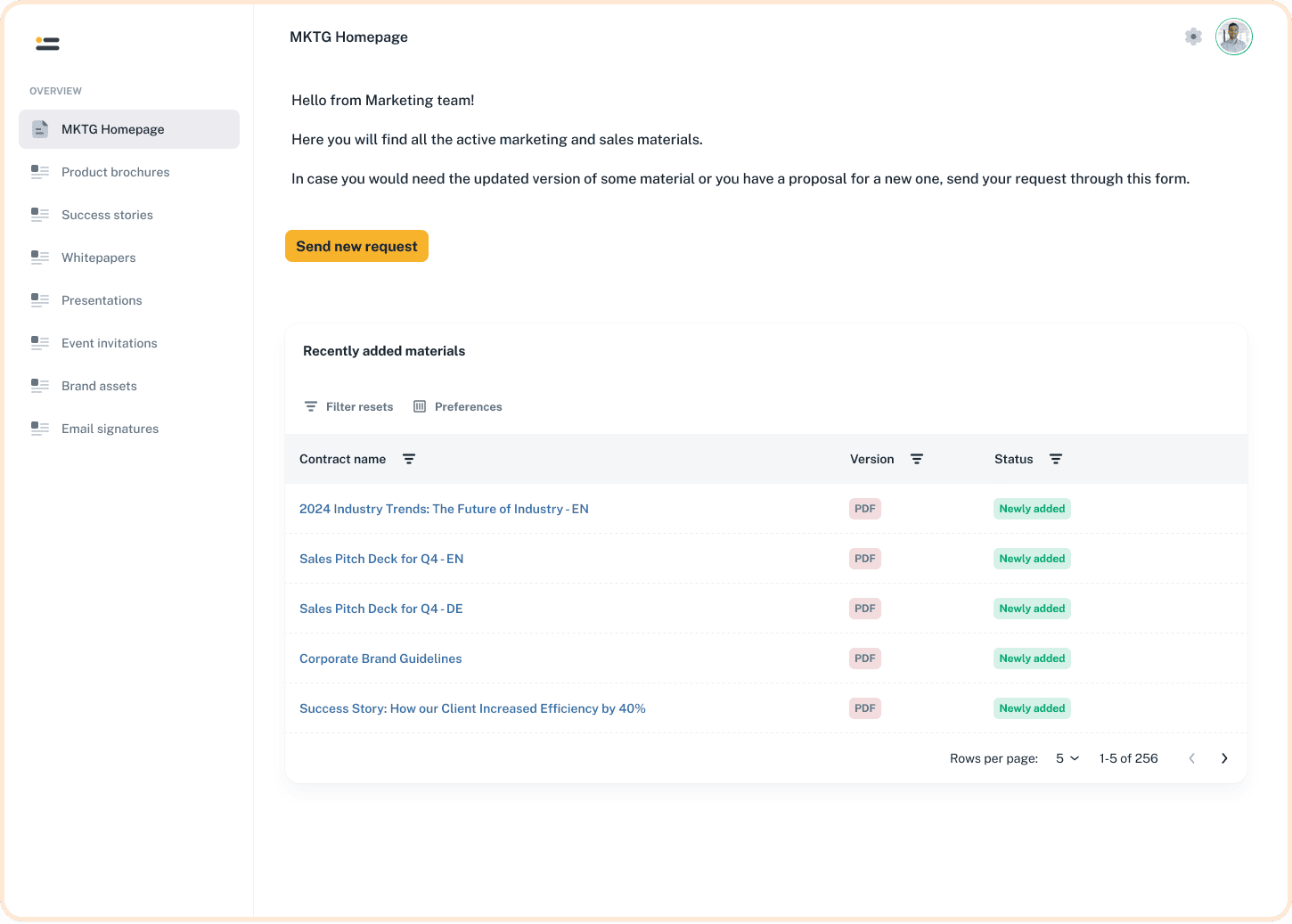Click PDF badge for Q4 - DE deck
Image resolution: width=1292 pixels, height=924 pixels.
tap(865, 609)
